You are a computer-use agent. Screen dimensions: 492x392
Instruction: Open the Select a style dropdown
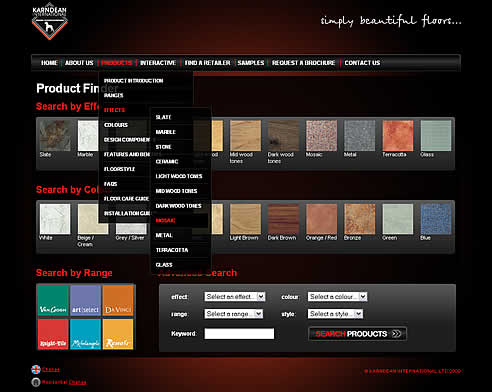pyautogui.click(x=335, y=314)
